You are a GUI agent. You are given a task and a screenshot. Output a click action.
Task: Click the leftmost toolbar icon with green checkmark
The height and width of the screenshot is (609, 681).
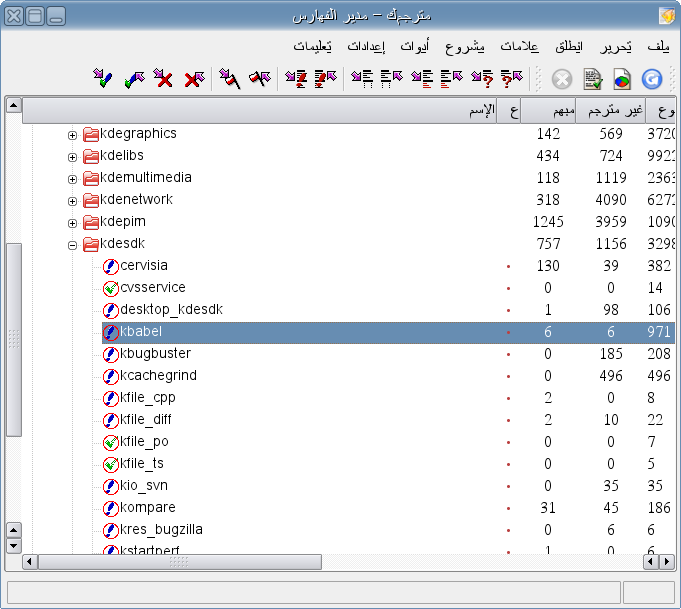point(102,78)
